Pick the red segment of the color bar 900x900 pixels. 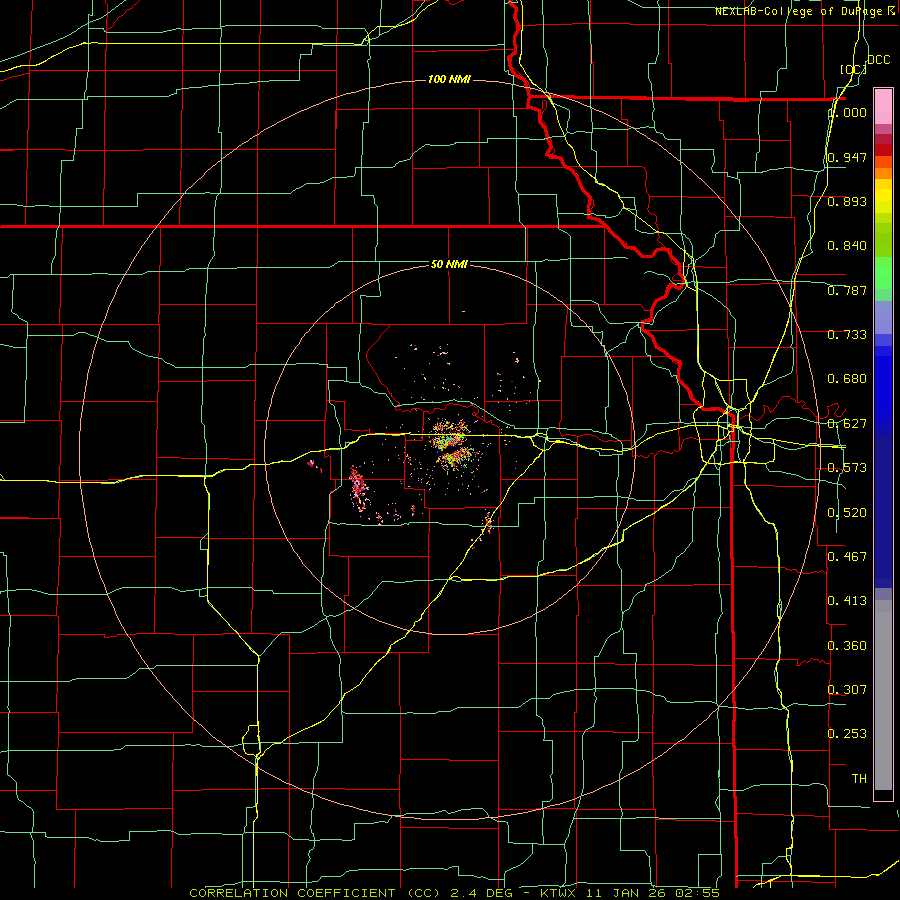click(x=883, y=149)
